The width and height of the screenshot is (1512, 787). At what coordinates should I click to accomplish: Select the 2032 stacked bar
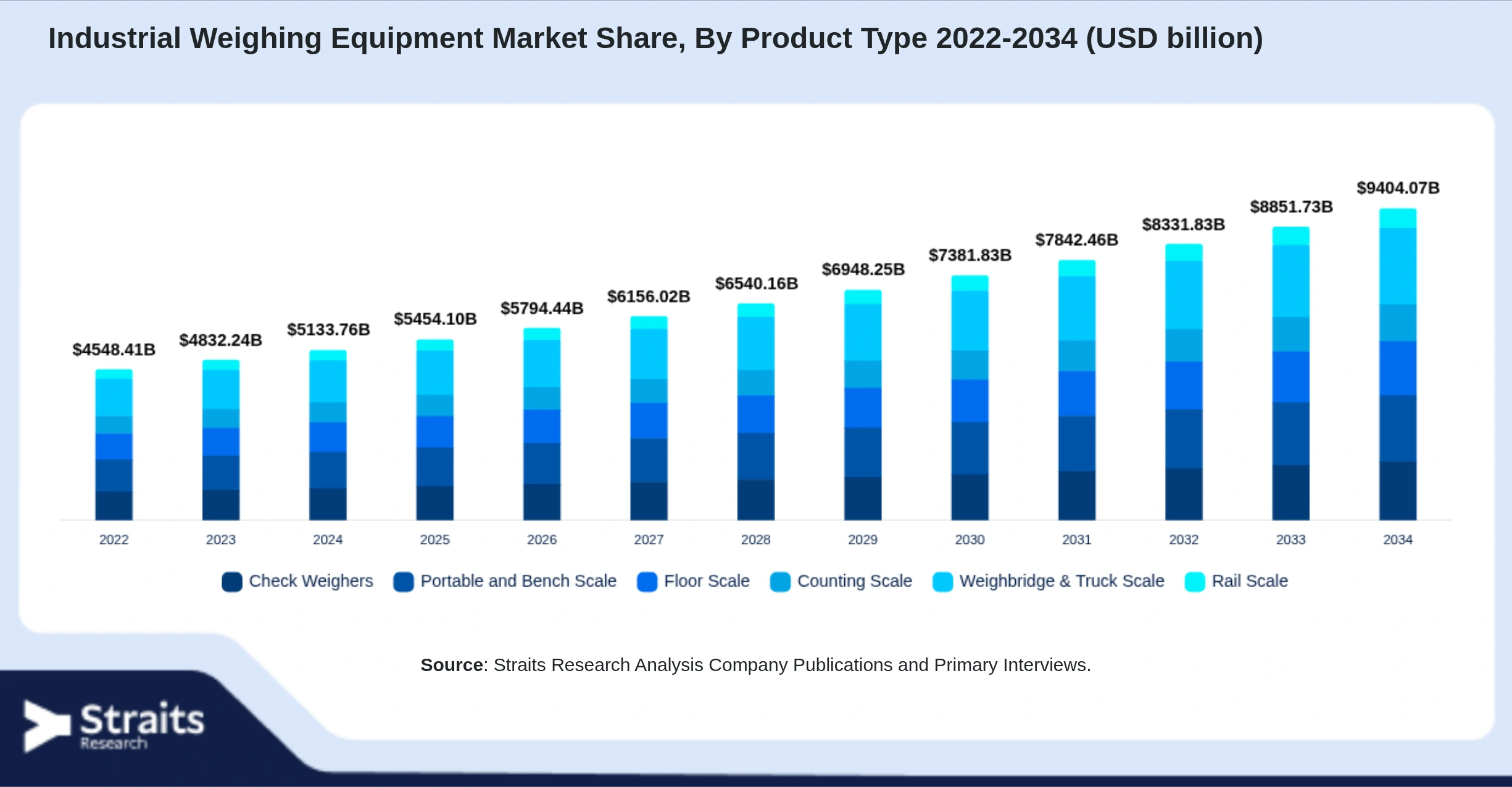(1184, 382)
